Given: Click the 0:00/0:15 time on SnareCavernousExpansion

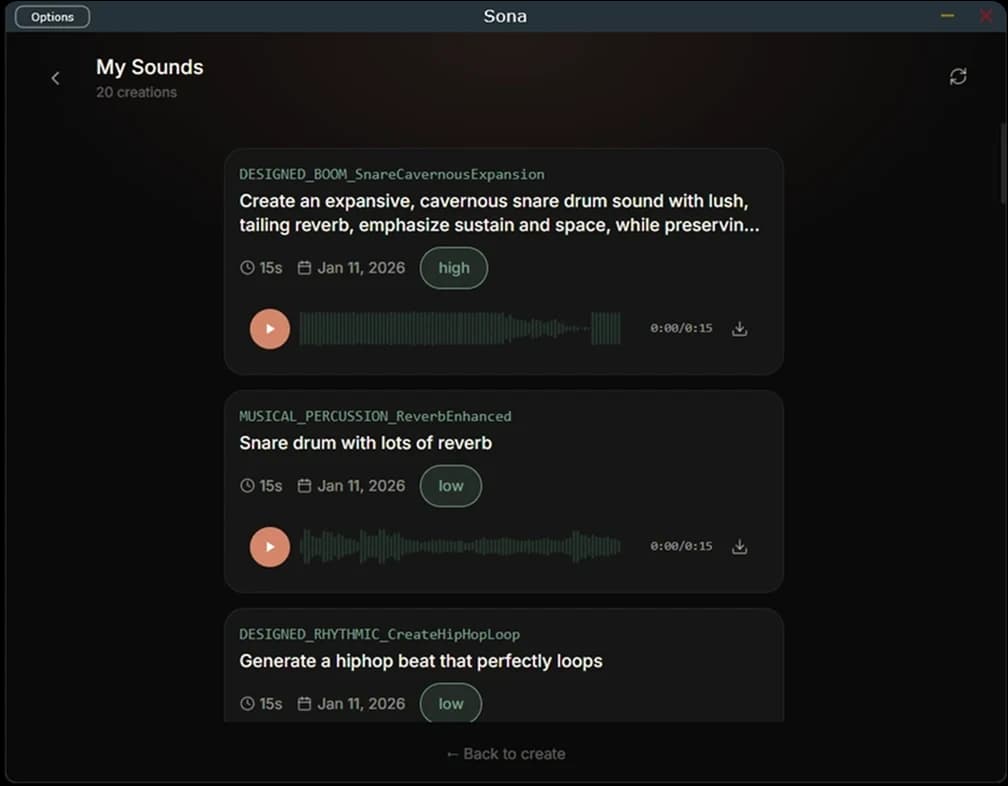Looking at the screenshot, I should click(x=681, y=328).
